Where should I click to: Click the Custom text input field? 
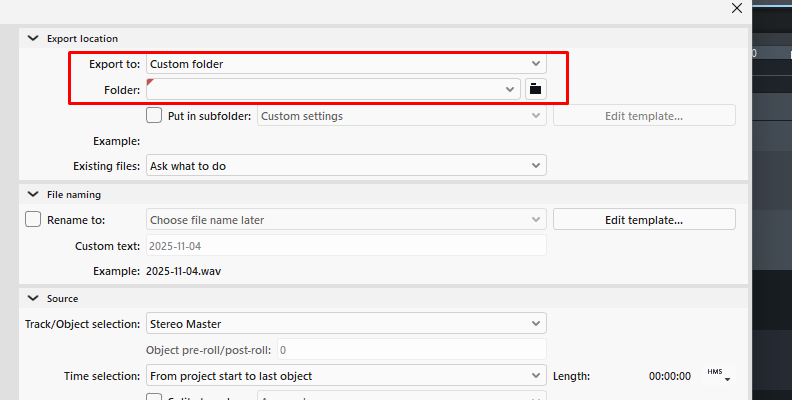pyautogui.click(x=345, y=245)
